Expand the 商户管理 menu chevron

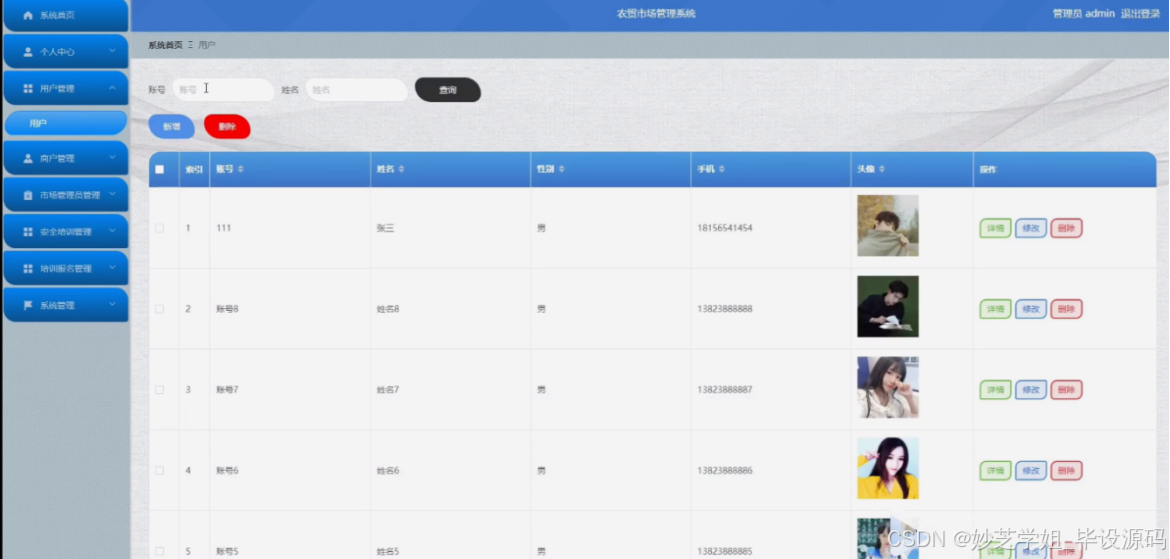click(113, 157)
